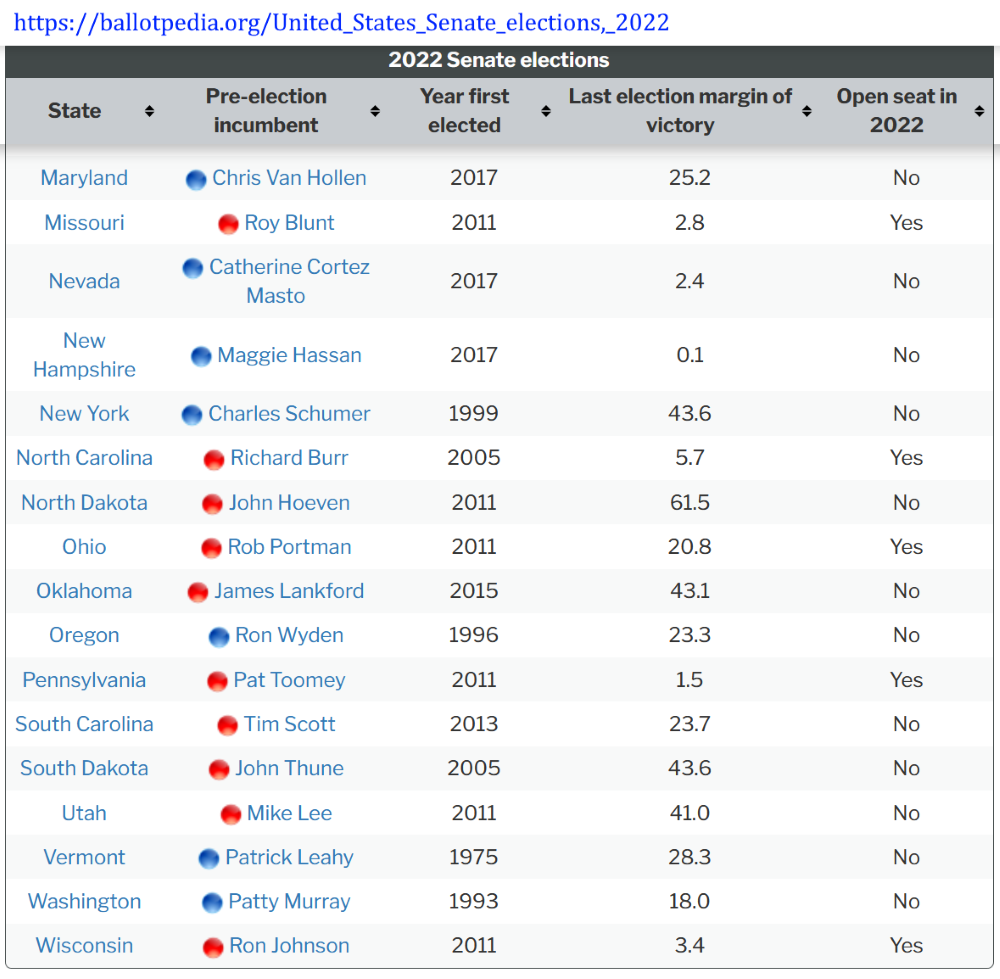
Task: Open Charles Schumer's profile link
Action: pyautogui.click(x=289, y=414)
